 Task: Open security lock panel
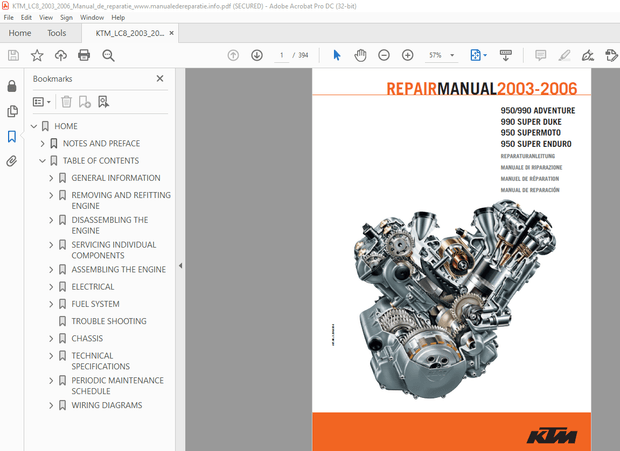tap(12, 86)
